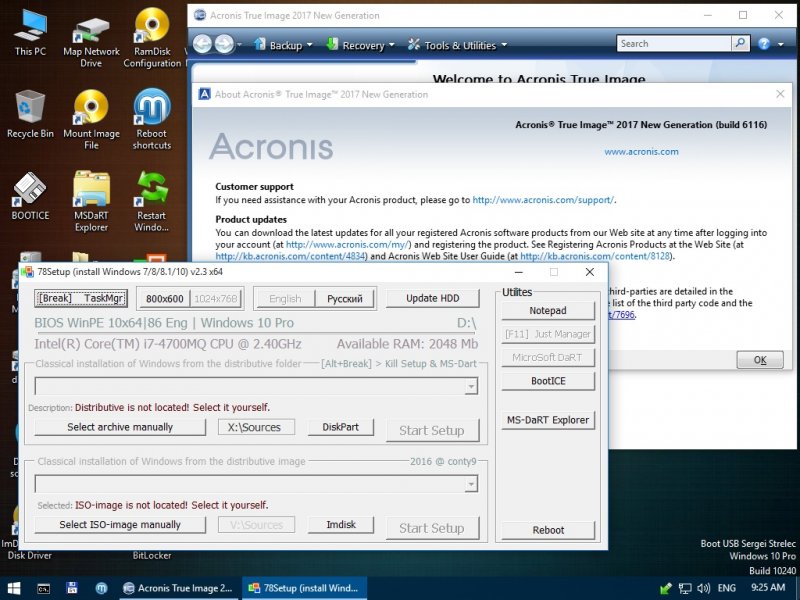Click into the Acronis Search field

[x=673, y=43]
